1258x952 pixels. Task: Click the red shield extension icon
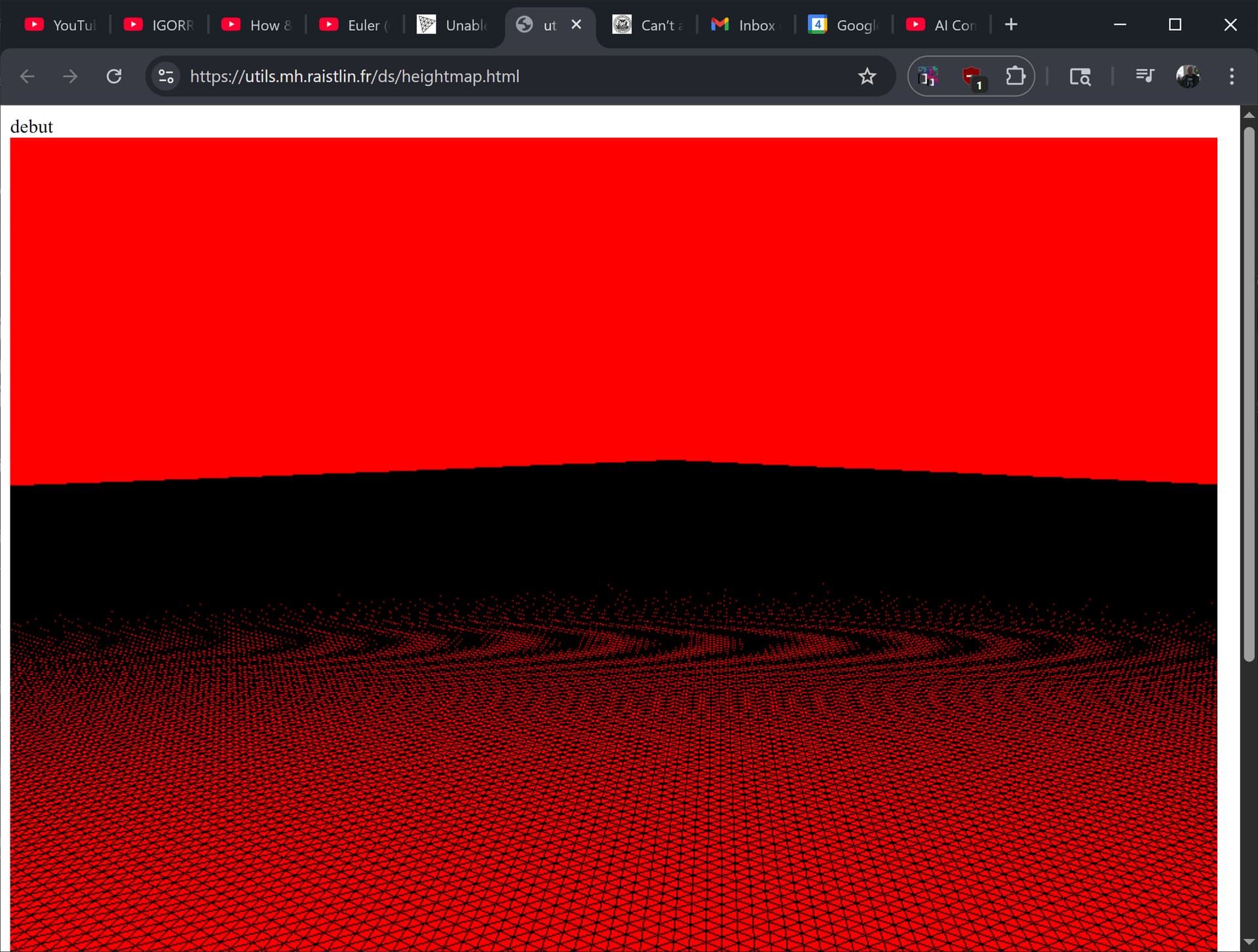coord(972,77)
